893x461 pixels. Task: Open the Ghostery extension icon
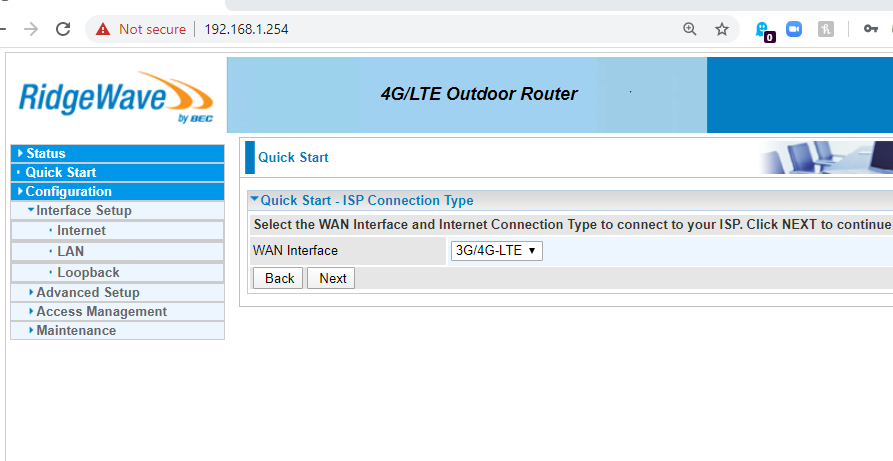(764, 31)
